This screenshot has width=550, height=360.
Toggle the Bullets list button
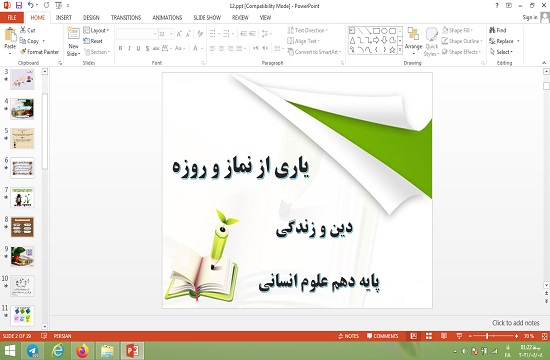tap(213, 34)
